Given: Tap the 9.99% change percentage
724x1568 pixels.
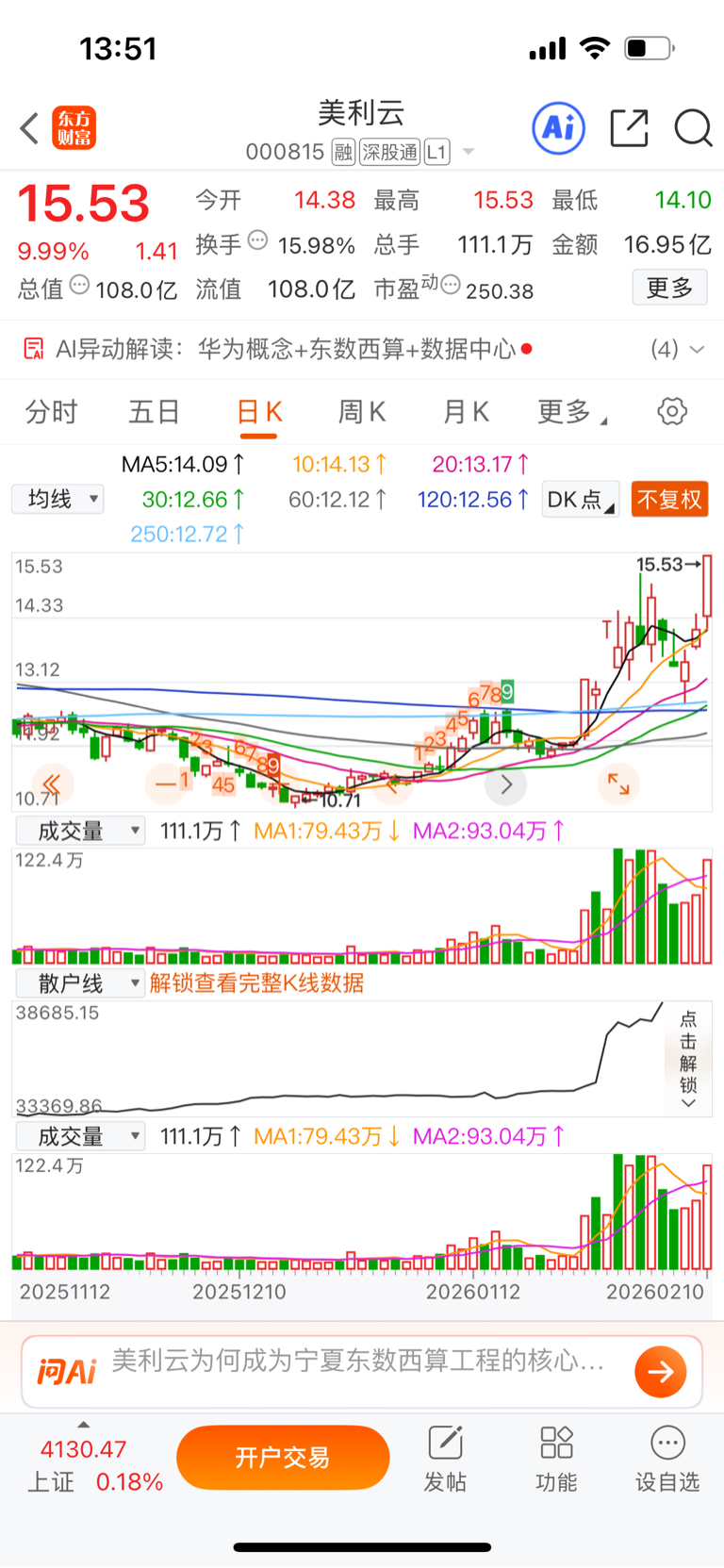Looking at the screenshot, I should (53, 252).
